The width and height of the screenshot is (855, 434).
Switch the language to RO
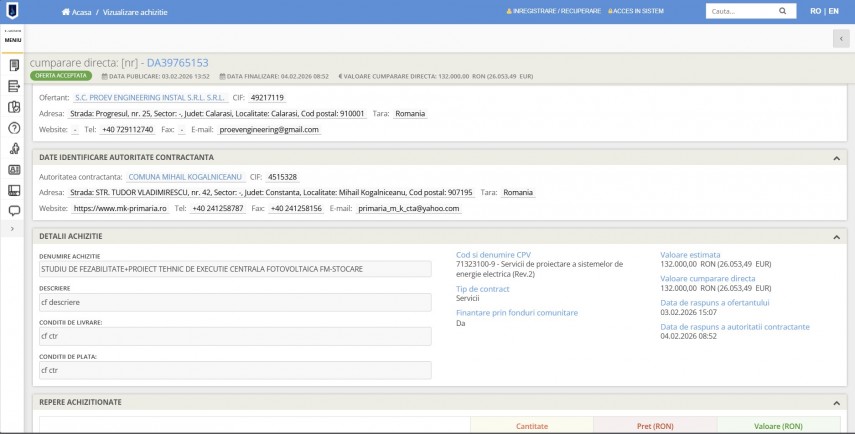[x=816, y=11]
